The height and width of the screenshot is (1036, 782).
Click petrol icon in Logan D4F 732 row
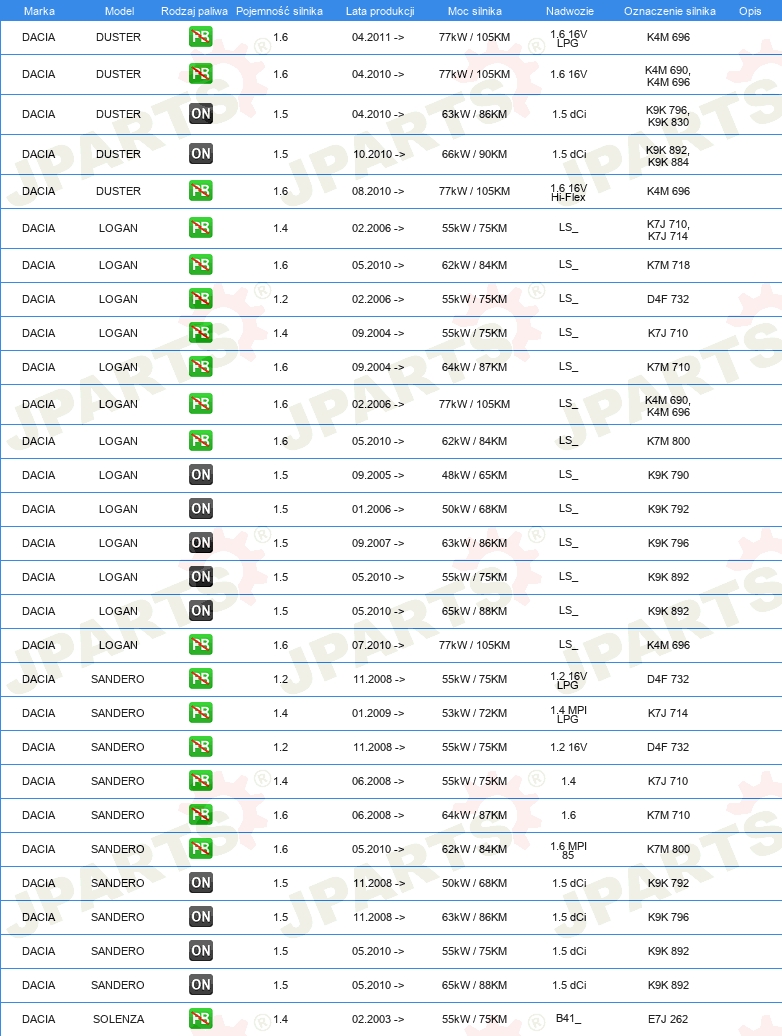pos(201,299)
